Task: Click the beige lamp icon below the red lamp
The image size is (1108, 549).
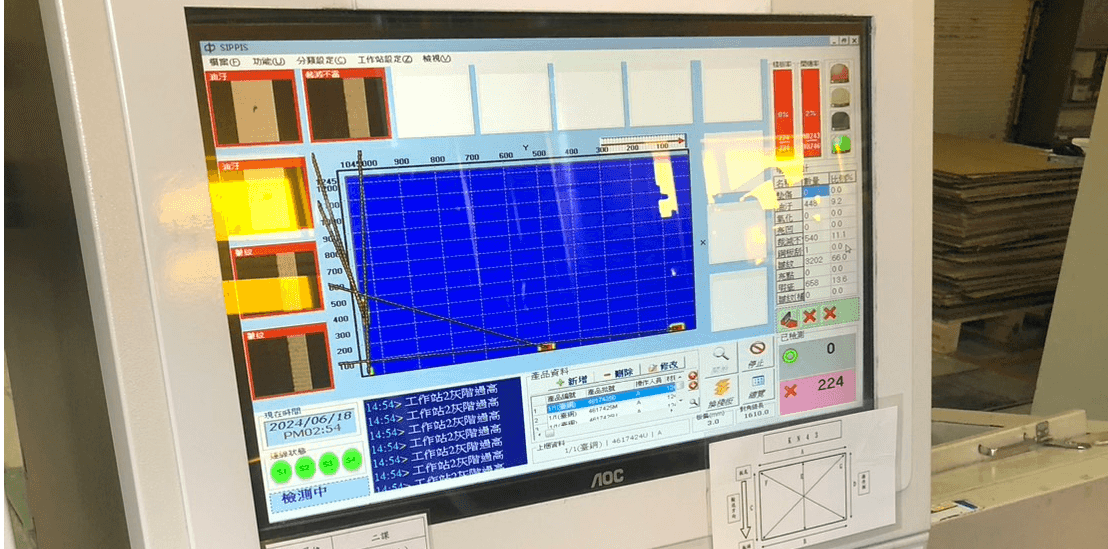Action: pos(839,97)
